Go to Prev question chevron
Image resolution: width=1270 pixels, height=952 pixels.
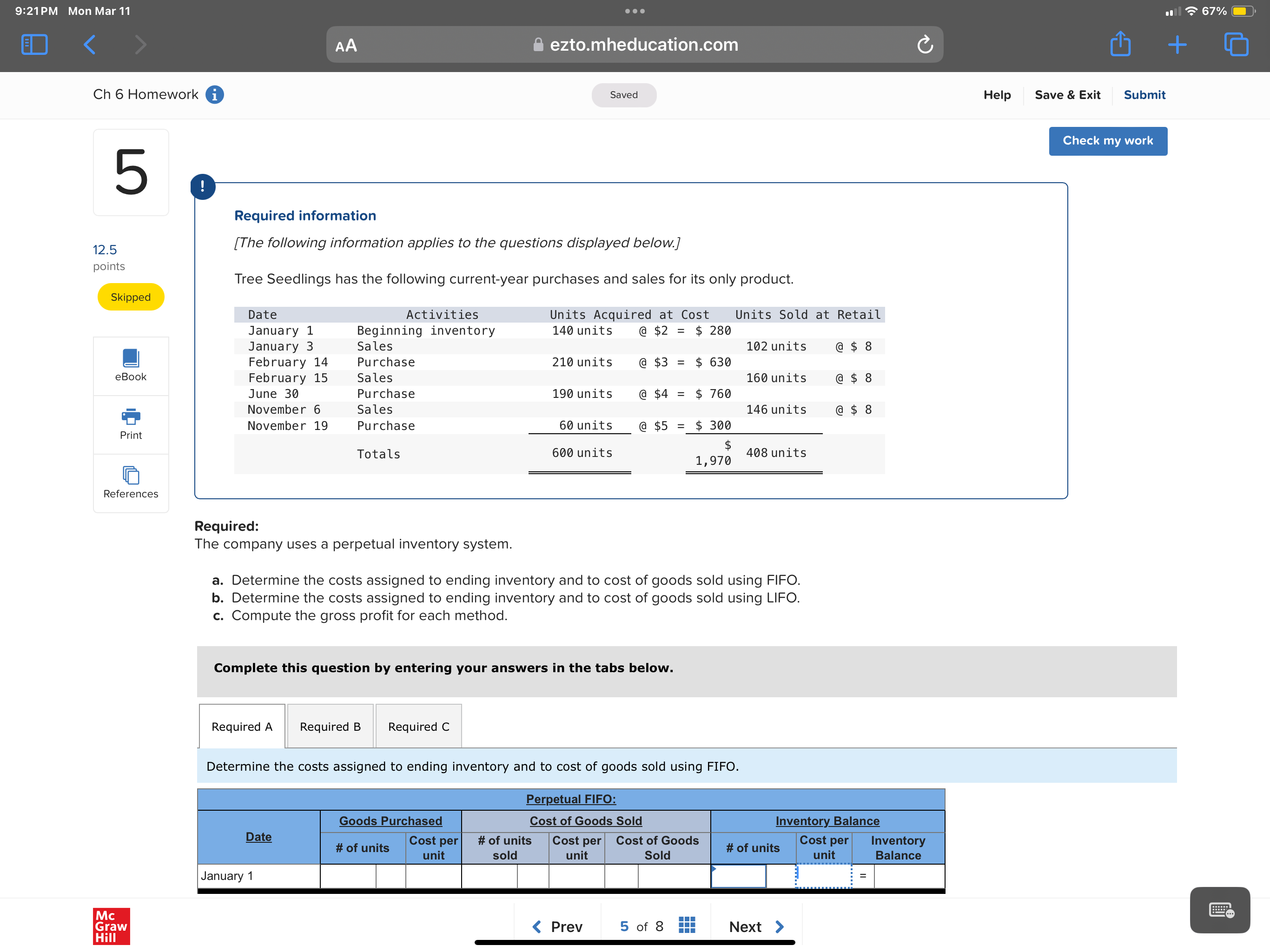pyautogui.click(x=537, y=927)
